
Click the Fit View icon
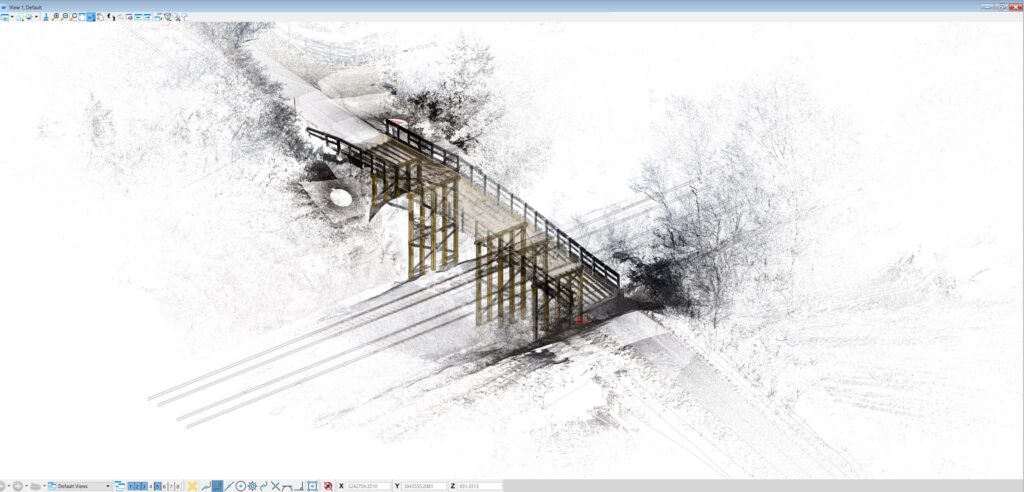(x=82, y=17)
